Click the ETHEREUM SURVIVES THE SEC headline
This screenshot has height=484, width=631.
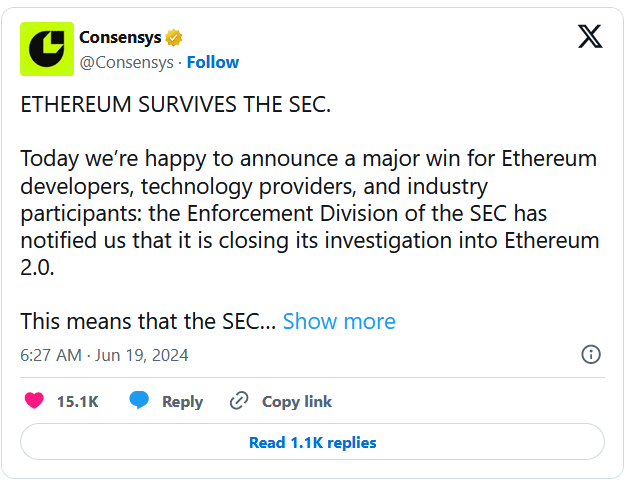175,105
